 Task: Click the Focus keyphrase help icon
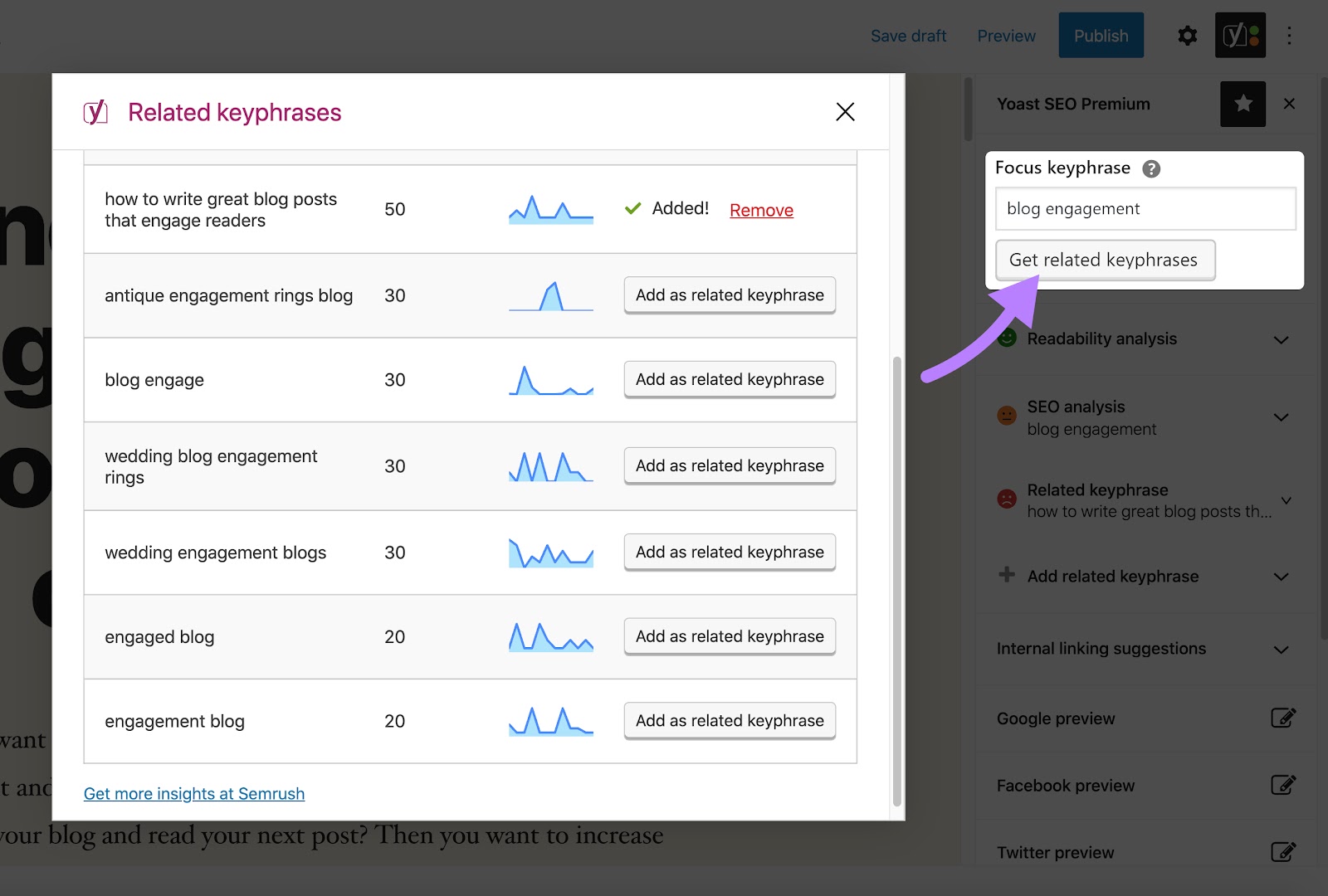coord(1152,168)
